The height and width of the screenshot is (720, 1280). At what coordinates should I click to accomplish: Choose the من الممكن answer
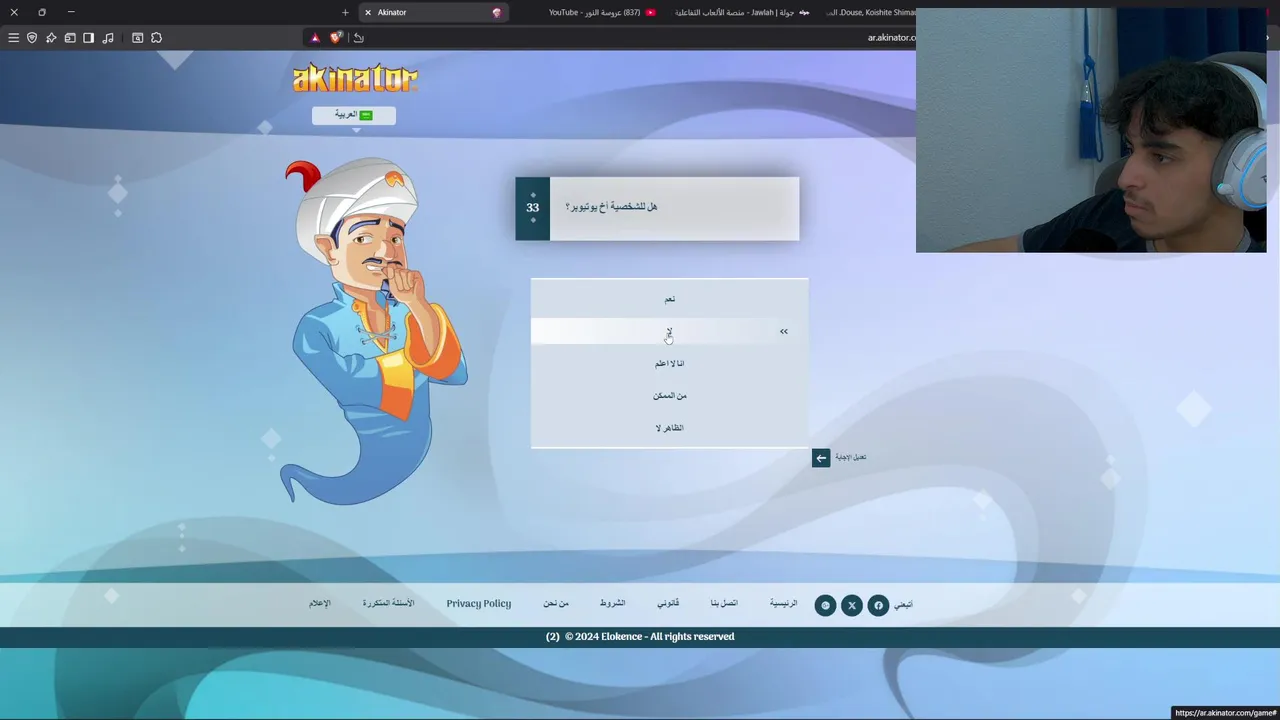pos(669,395)
